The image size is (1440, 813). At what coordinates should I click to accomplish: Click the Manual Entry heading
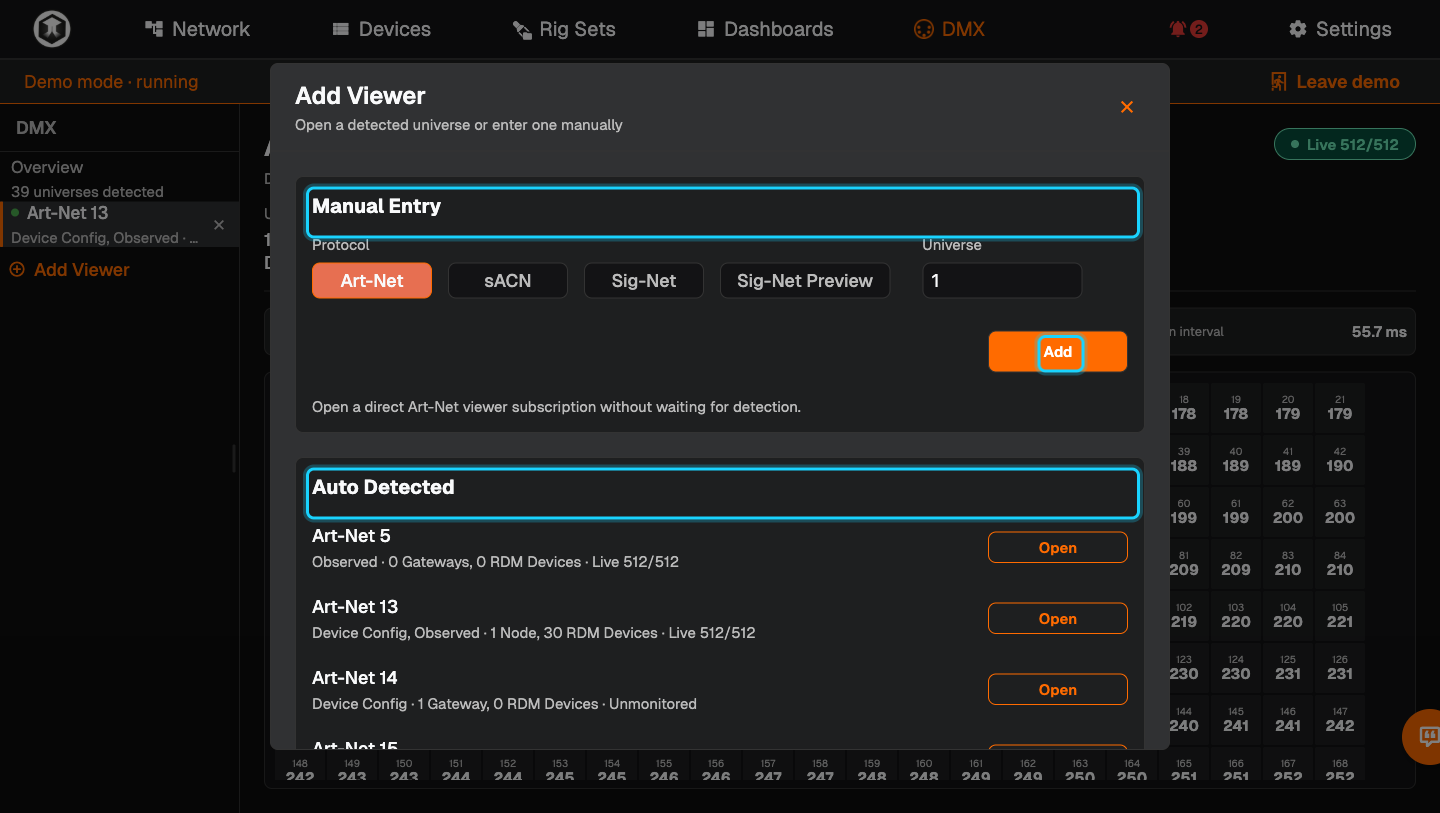pyautogui.click(x=376, y=206)
